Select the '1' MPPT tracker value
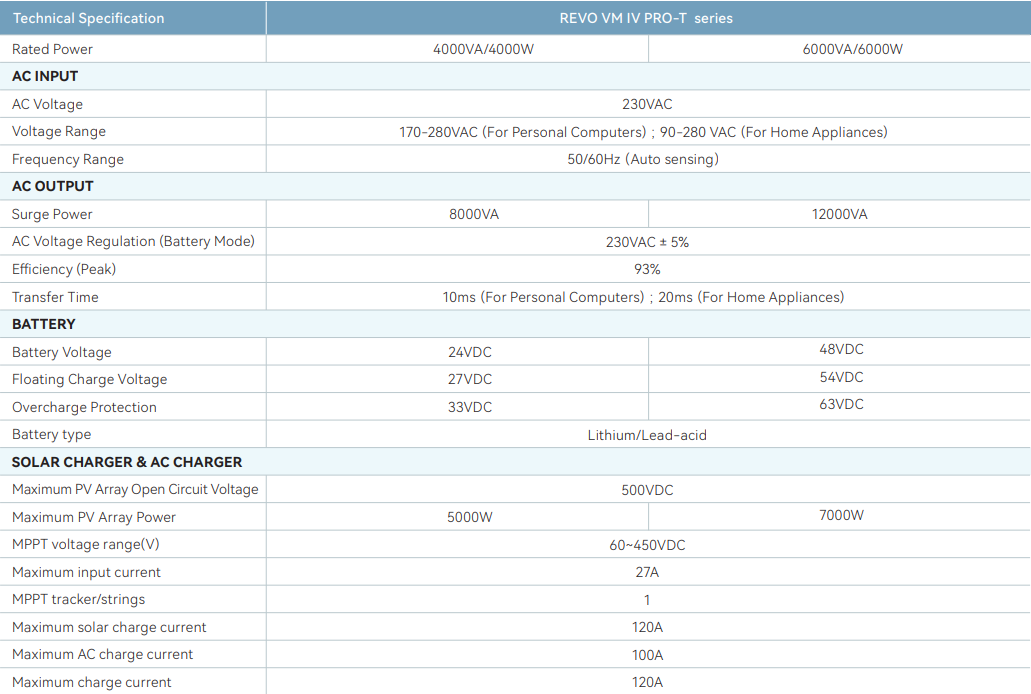Image resolution: width=1031 pixels, height=694 pixels. click(x=647, y=600)
